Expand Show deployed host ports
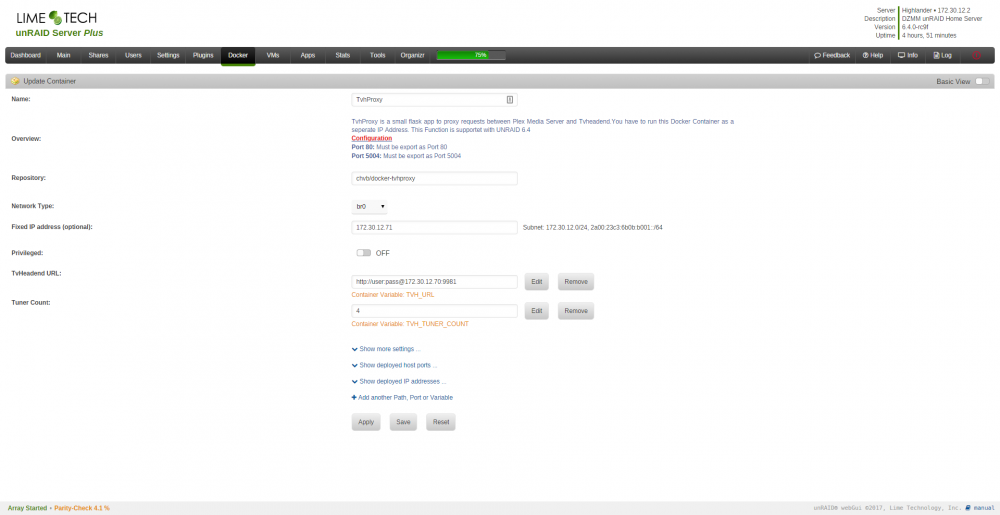 pos(393,365)
